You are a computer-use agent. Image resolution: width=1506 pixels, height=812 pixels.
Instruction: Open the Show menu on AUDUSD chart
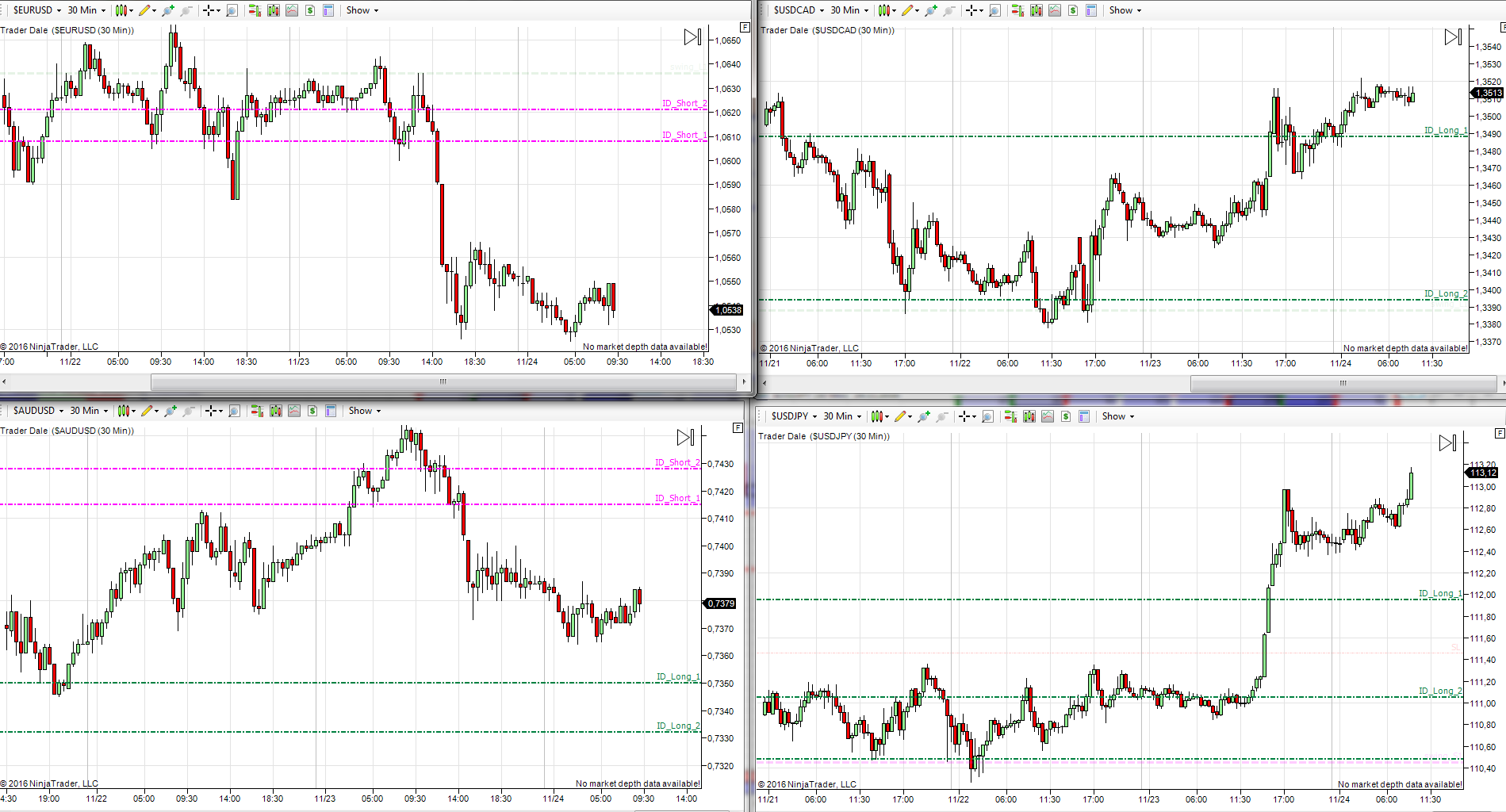tap(364, 411)
